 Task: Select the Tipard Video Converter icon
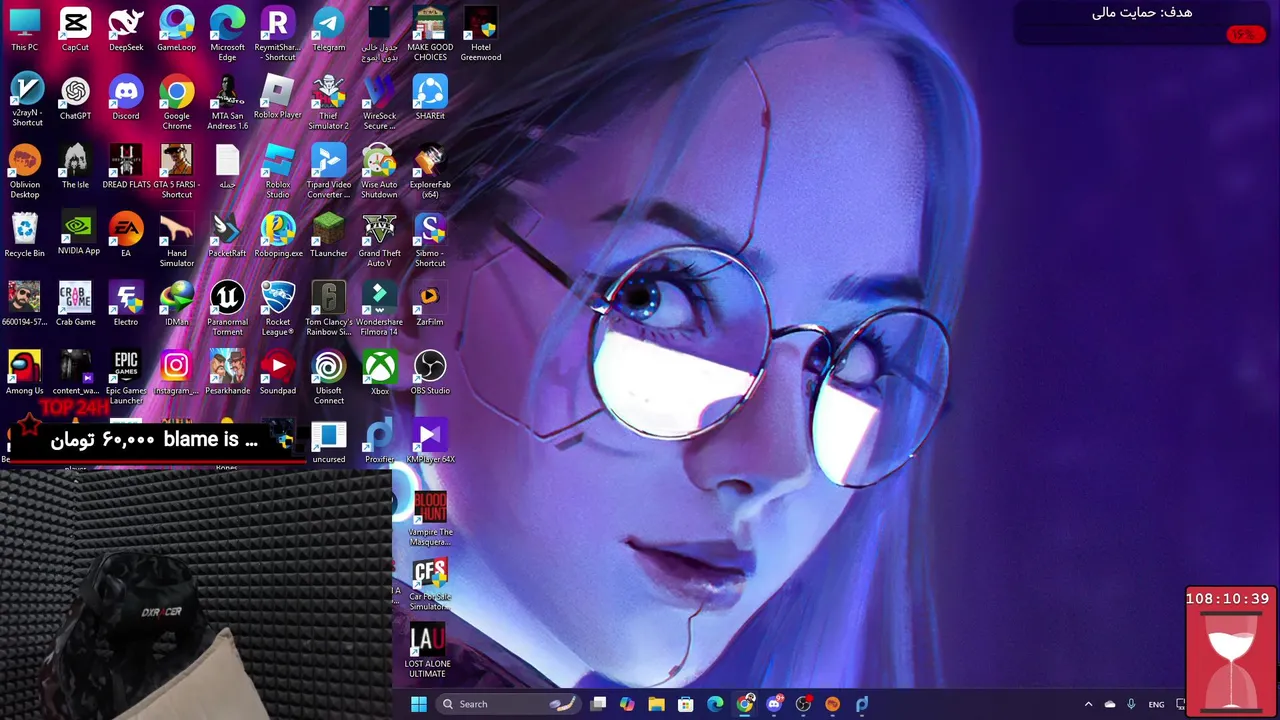(x=329, y=171)
